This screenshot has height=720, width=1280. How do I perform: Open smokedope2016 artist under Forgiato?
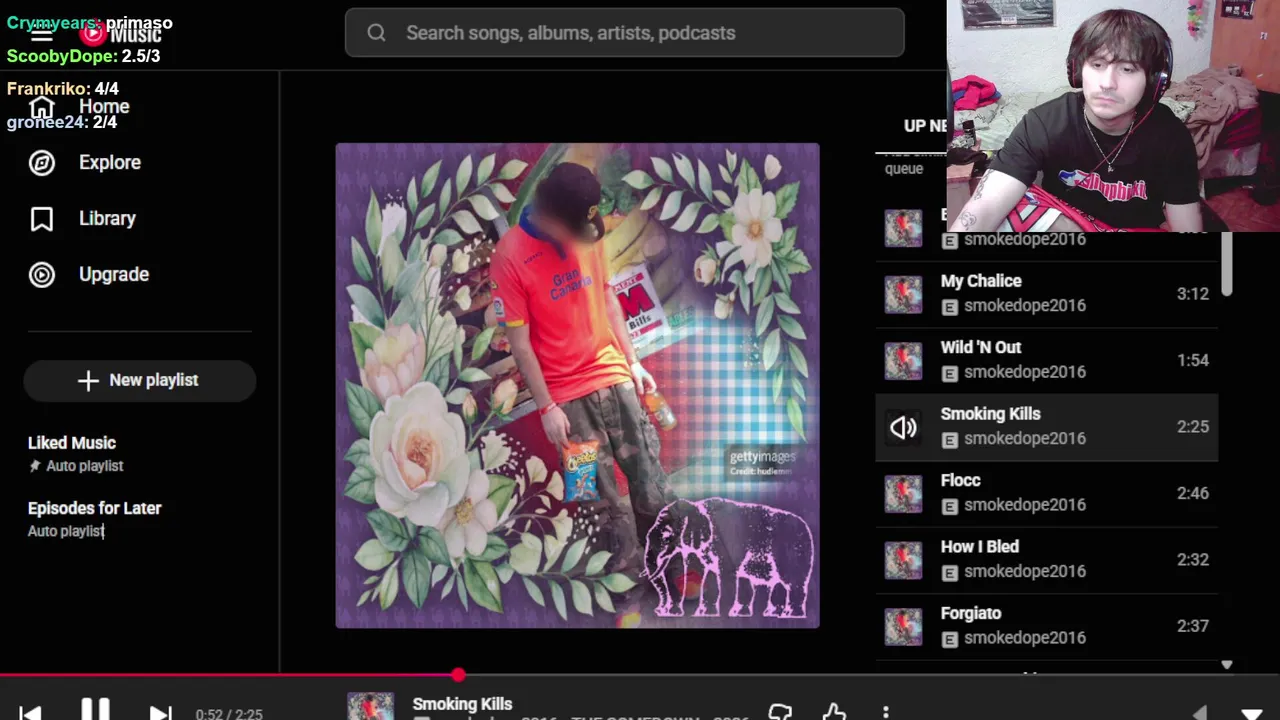(x=1025, y=638)
